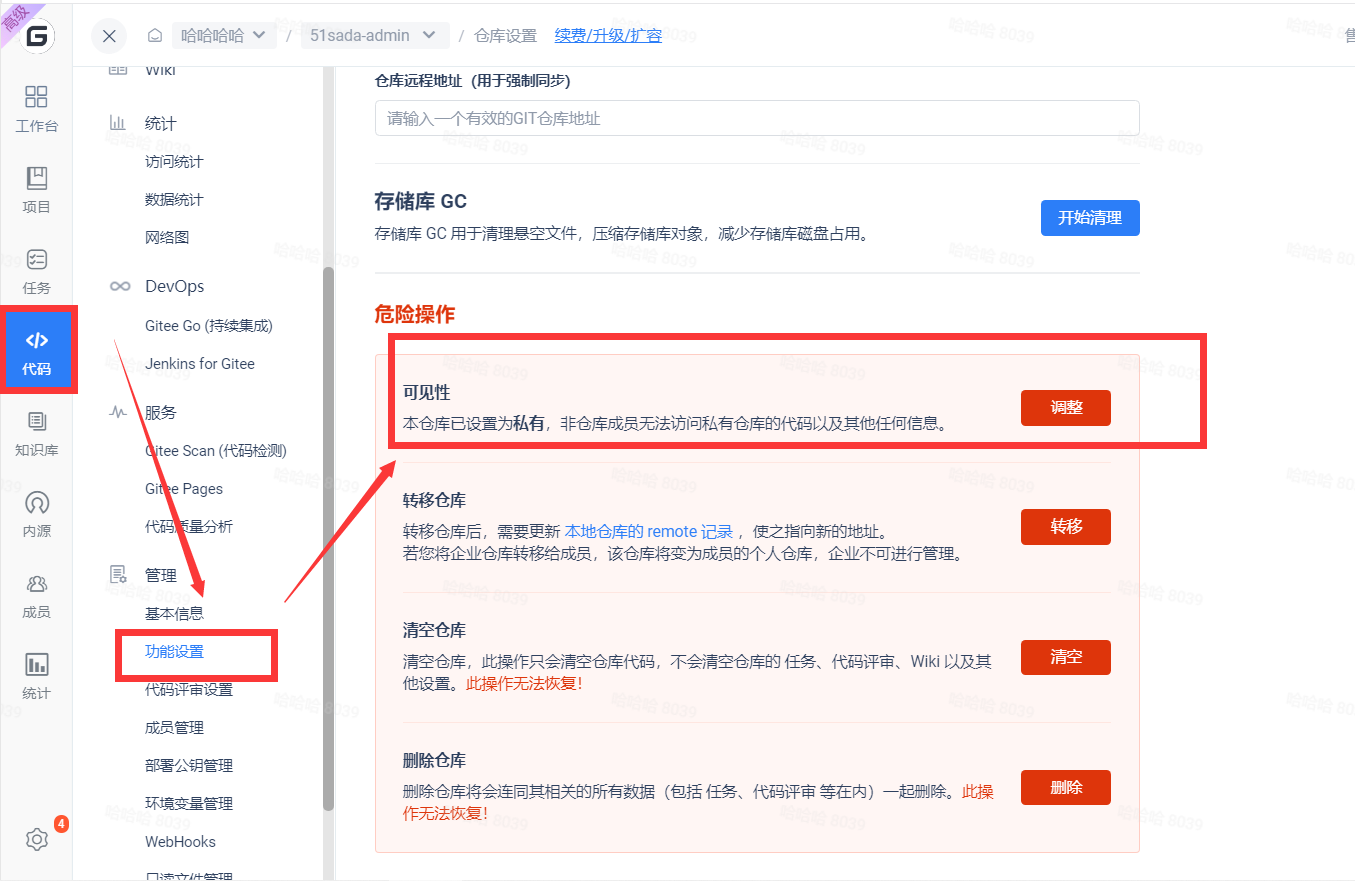Open 代码质量分析 menu item
This screenshot has height=881, width=1355.
(x=189, y=527)
